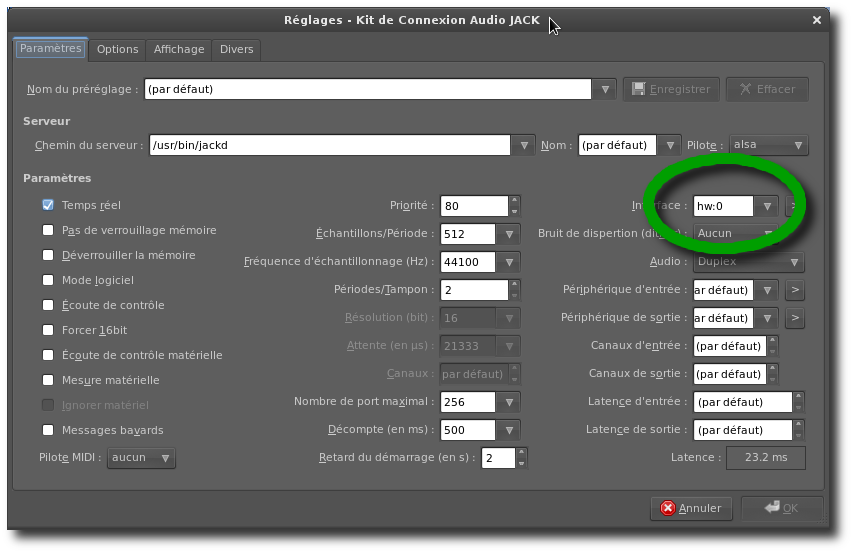
Task: Select the Divers tab
Action: click(237, 49)
